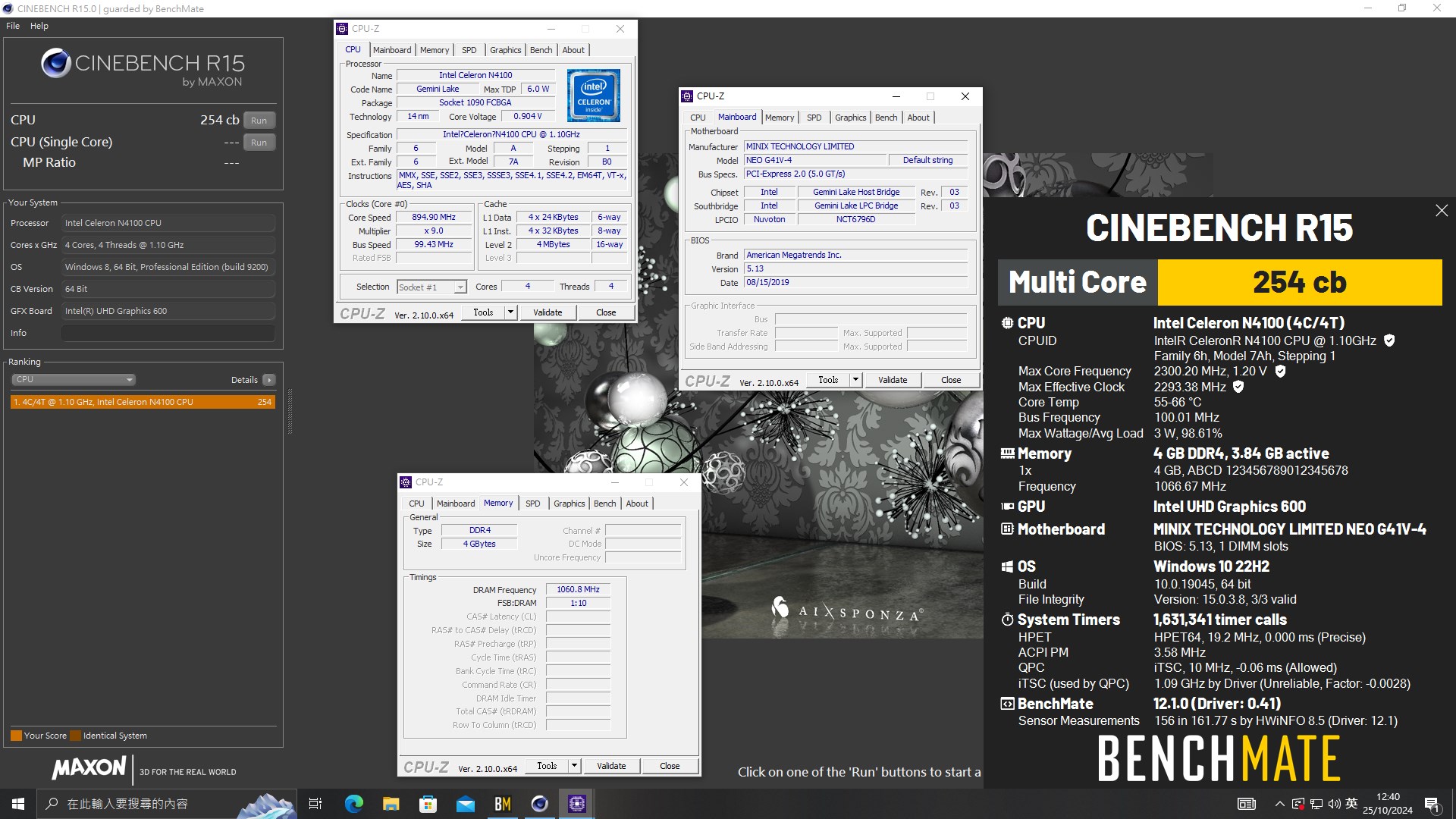
Task: Show hidden system tray icons
Action: click(1279, 804)
